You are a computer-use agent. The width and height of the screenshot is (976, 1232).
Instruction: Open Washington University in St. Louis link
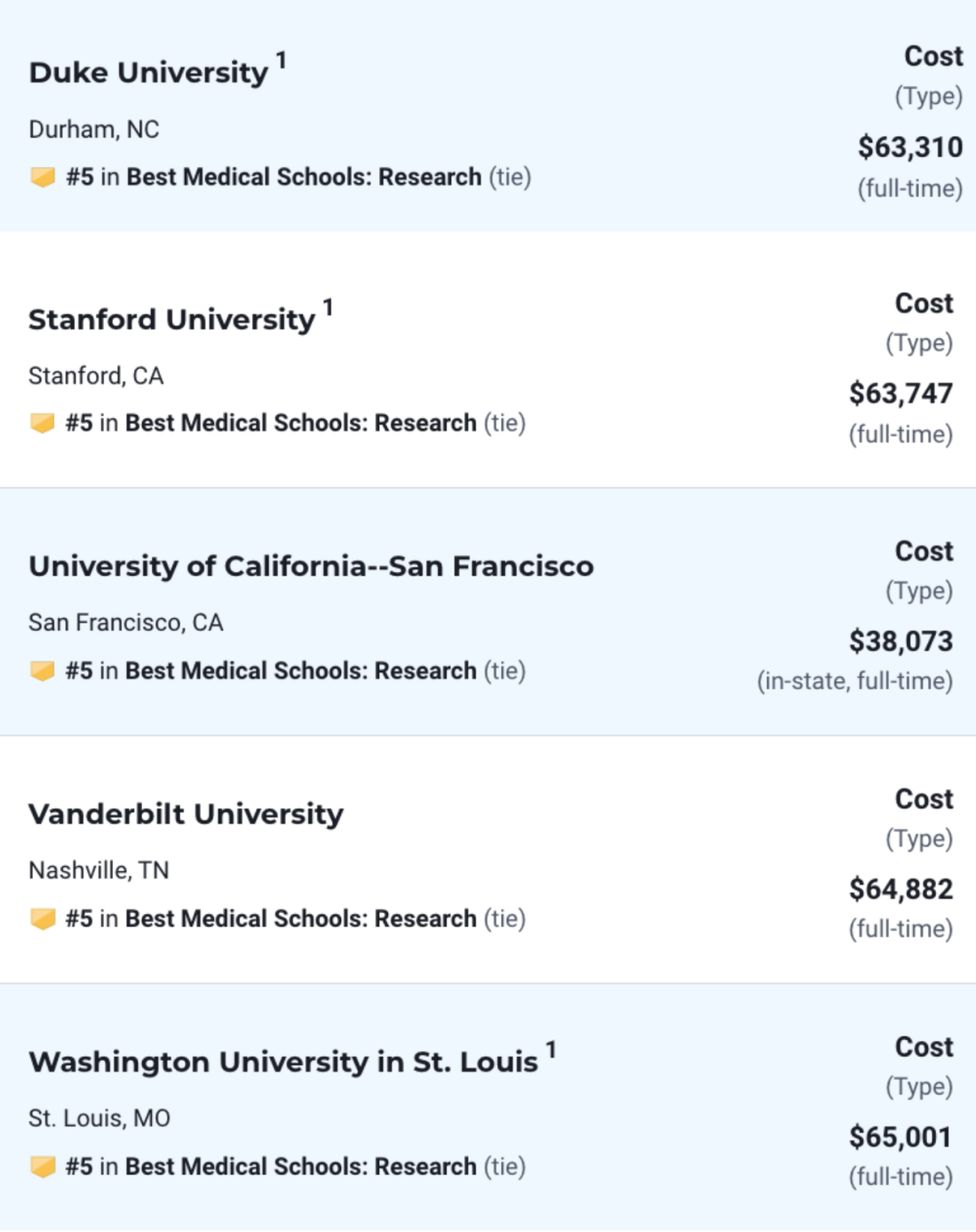(x=282, y=1062)
